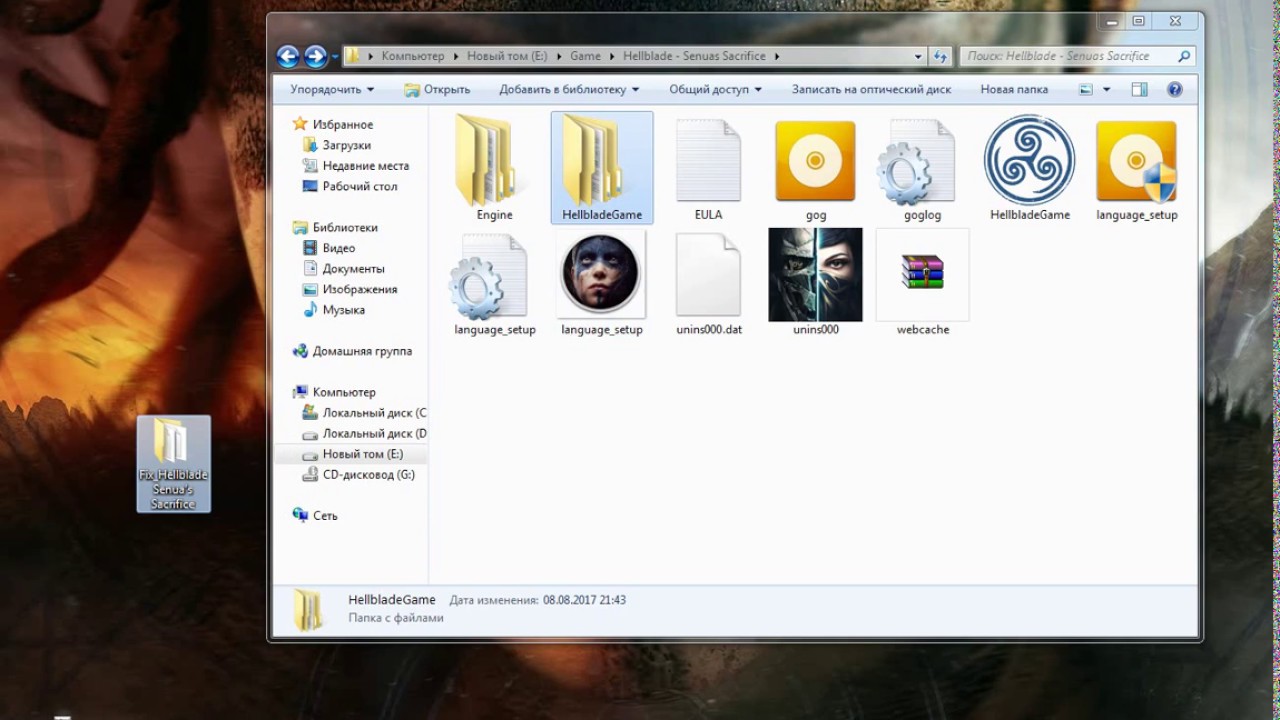Click Записать на оптический диск
The height and width of the screenshot is (720, 1280).
coord(871,89)
